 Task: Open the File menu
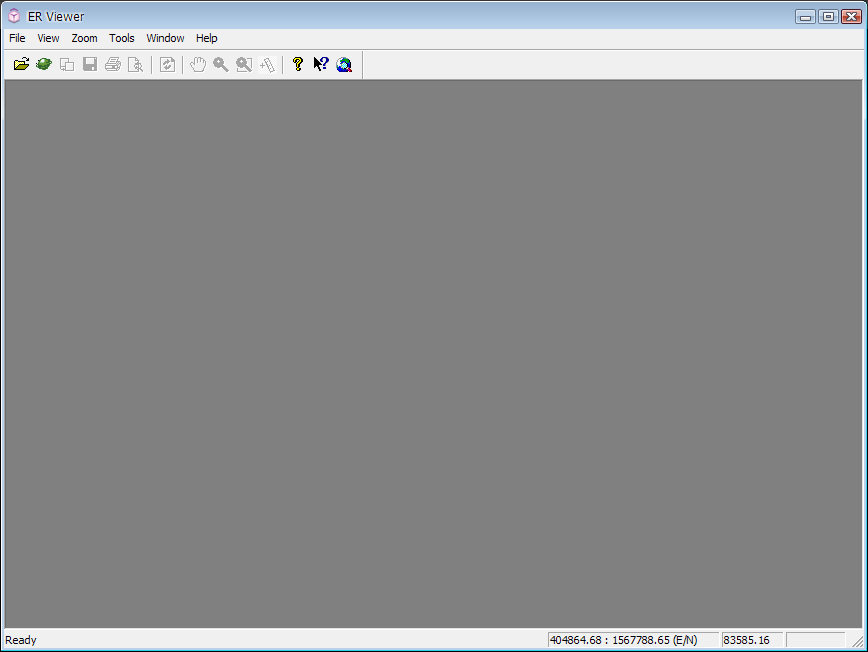pos(17,38)
